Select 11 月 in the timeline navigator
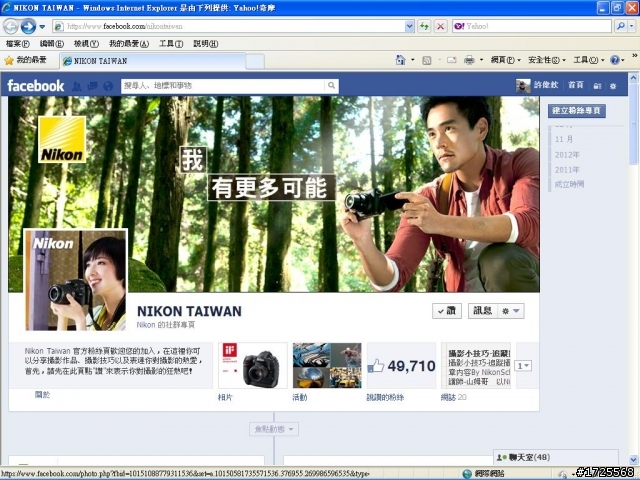This screenshot has height=480, width=640. [x=564, y=139]
